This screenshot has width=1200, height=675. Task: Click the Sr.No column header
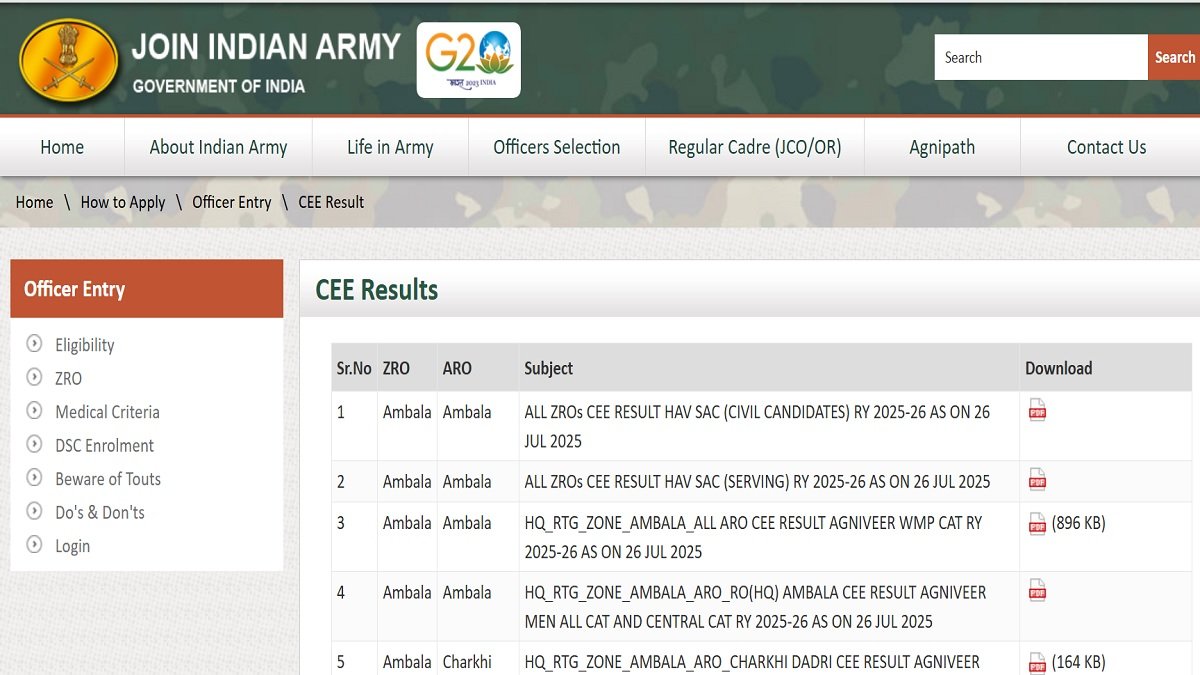pyautogui.click(x=354, y=368)
